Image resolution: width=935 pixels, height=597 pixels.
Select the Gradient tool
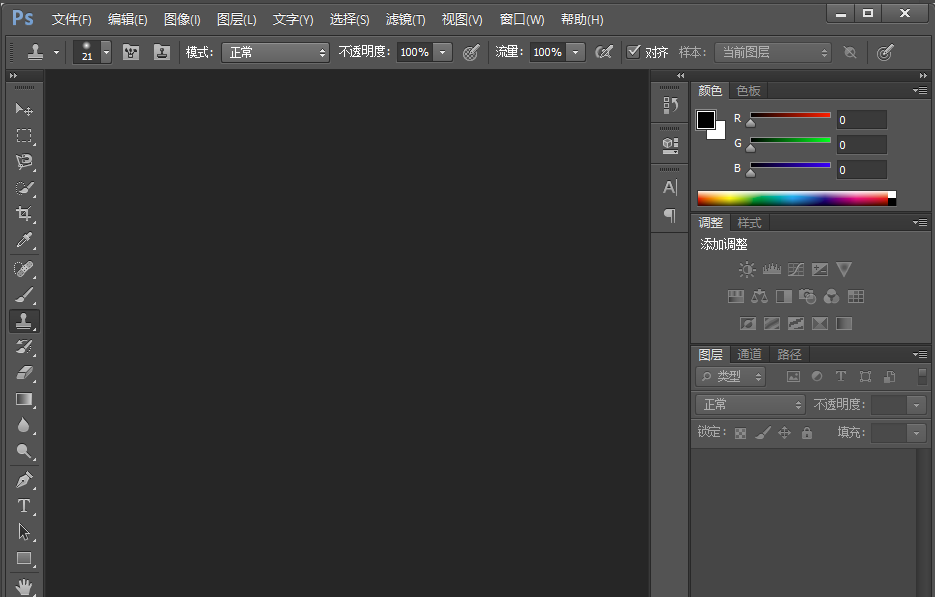pos(25,400)
